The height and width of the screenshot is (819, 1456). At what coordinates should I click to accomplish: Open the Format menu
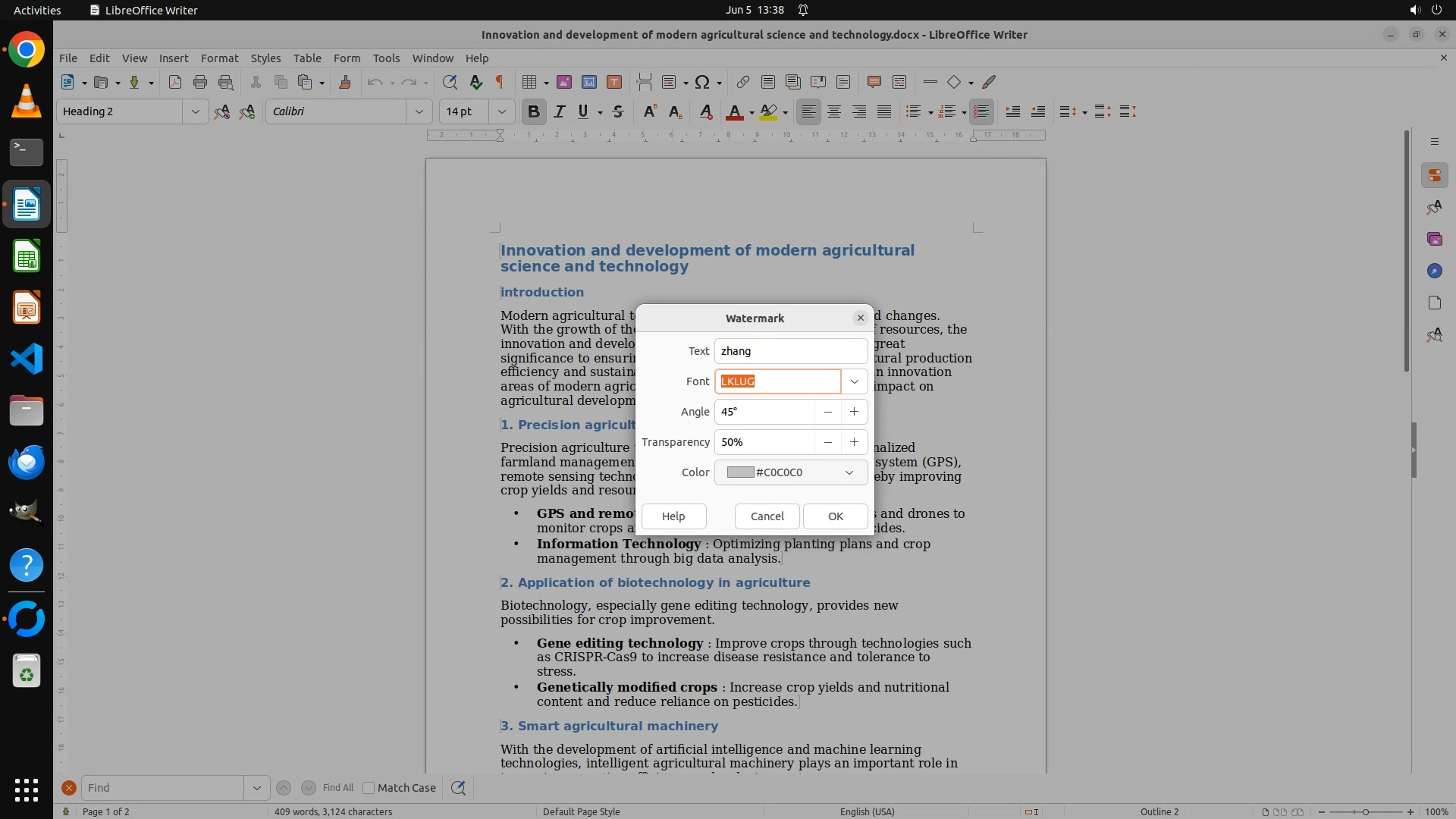point(219,58)
